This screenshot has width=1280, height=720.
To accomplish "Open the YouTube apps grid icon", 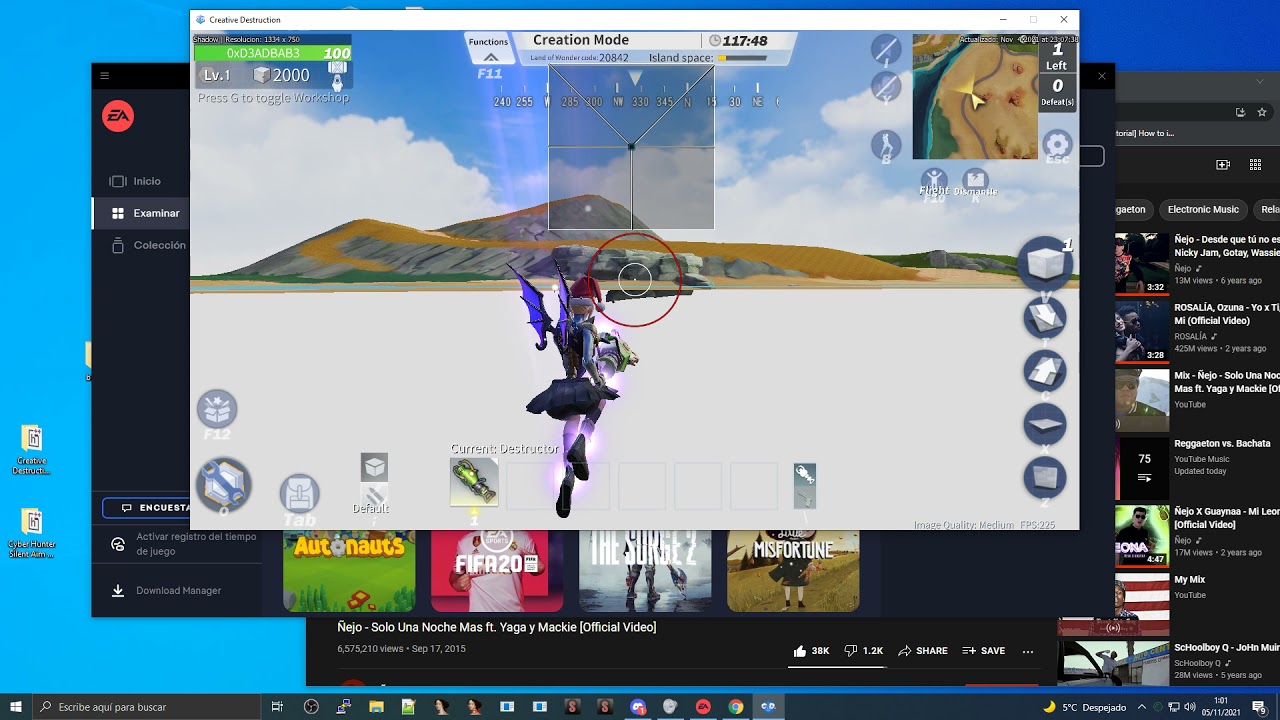I will pyautogui.click(x=1256, y=165).
